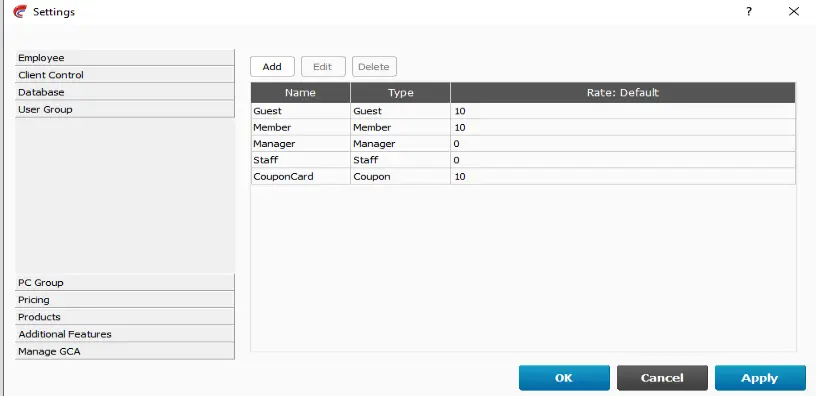The image size is (816, 396).
Task: Click the Guest type cell
Action: (x=401, y=111)
